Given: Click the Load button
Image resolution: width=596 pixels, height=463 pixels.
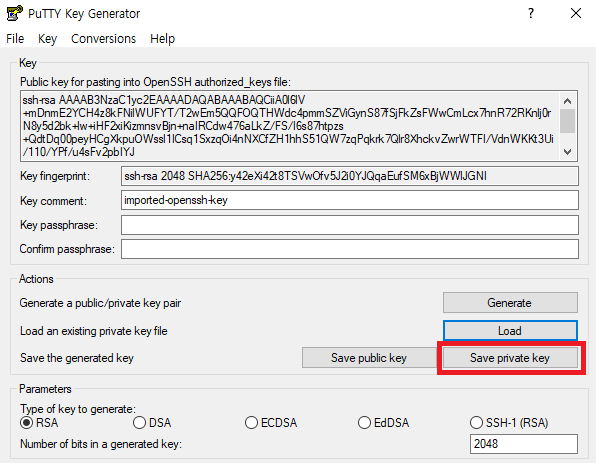Looking at the screenshot, I should (x=510, y=330).
